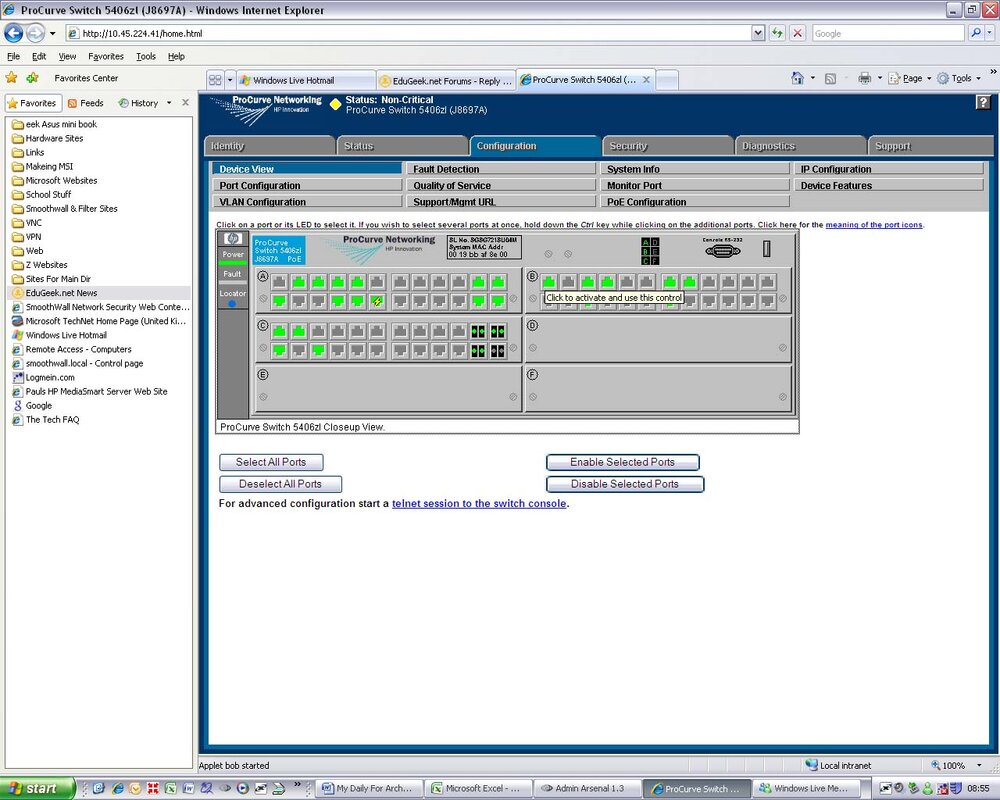Open help via the question mark icon
This screenshot has height=800, width=1000.
pyautogui.click(x=983, y=103)
